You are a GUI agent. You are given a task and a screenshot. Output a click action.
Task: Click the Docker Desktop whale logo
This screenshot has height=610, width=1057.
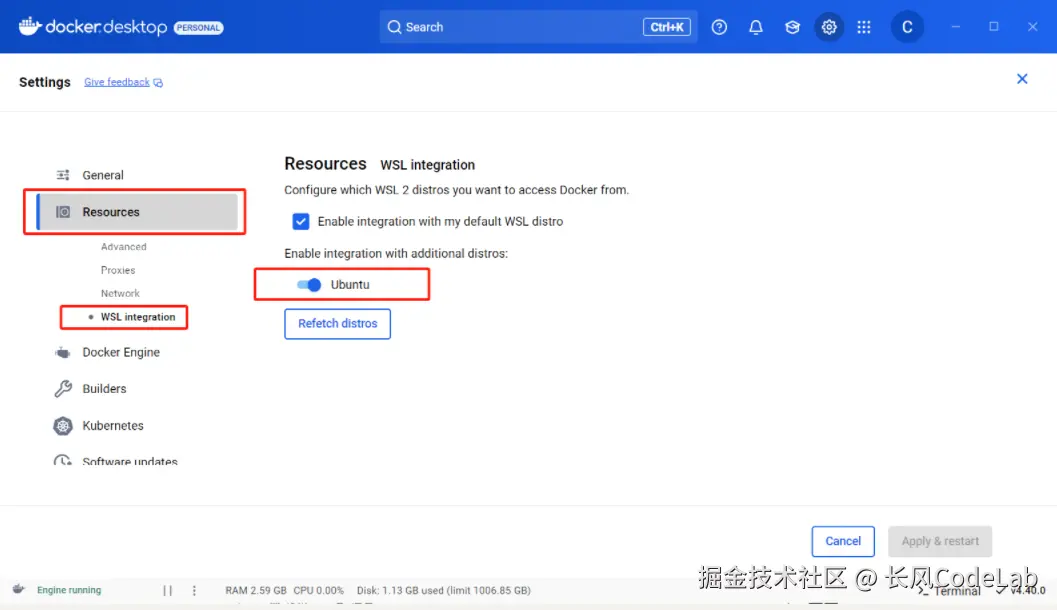point(30,26)
